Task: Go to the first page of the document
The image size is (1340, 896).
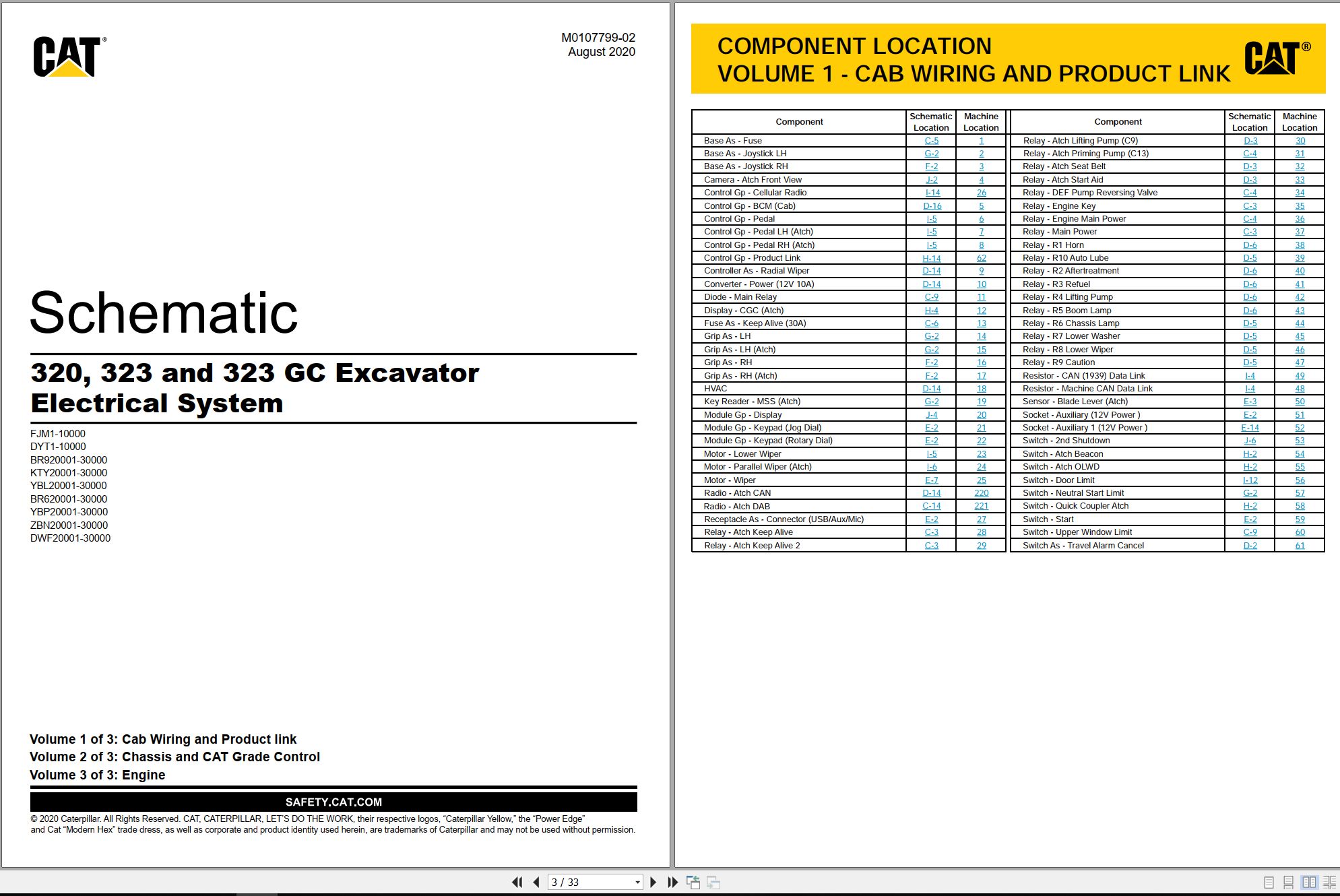Action: [517, 882]
